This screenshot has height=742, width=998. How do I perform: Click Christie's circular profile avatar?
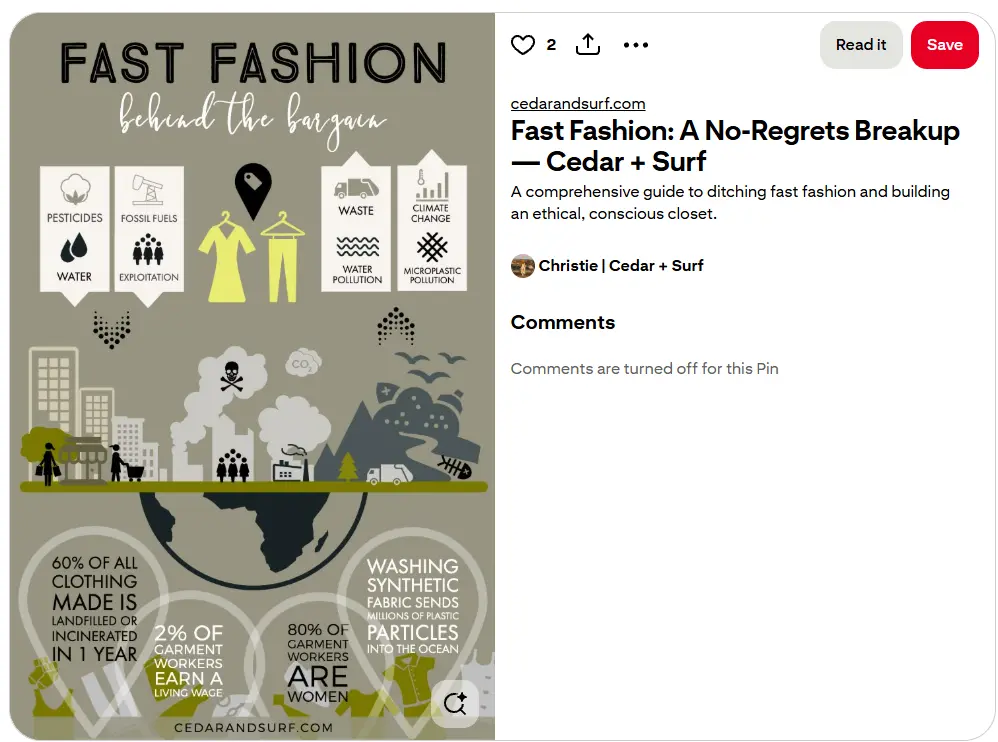522,266
